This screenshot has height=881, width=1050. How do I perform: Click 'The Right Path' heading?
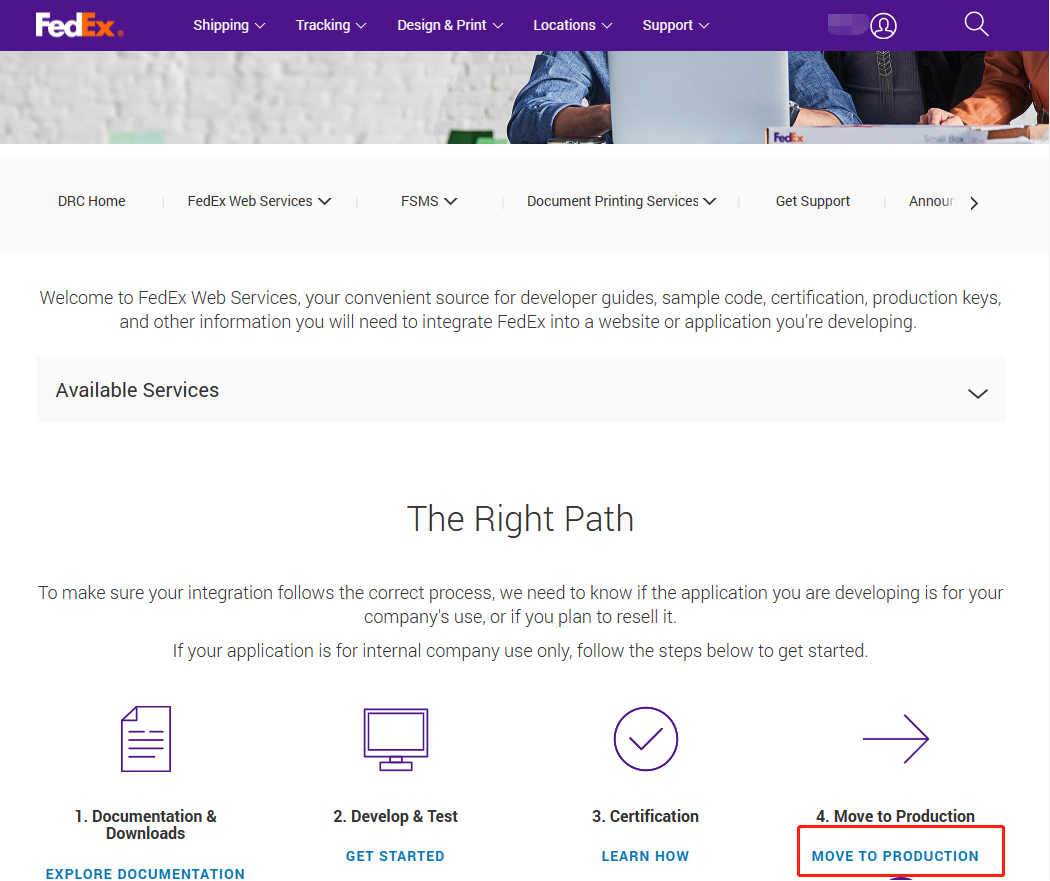click(520, 519)
